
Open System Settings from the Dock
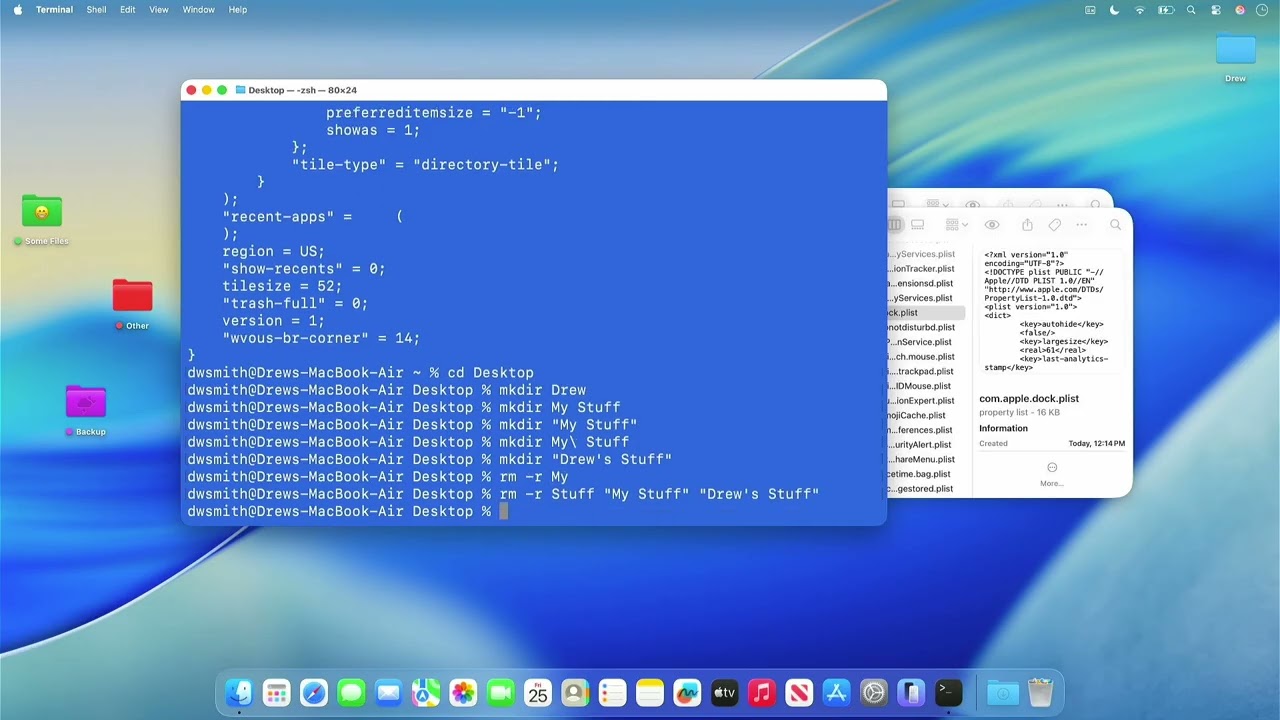point(874,692)
